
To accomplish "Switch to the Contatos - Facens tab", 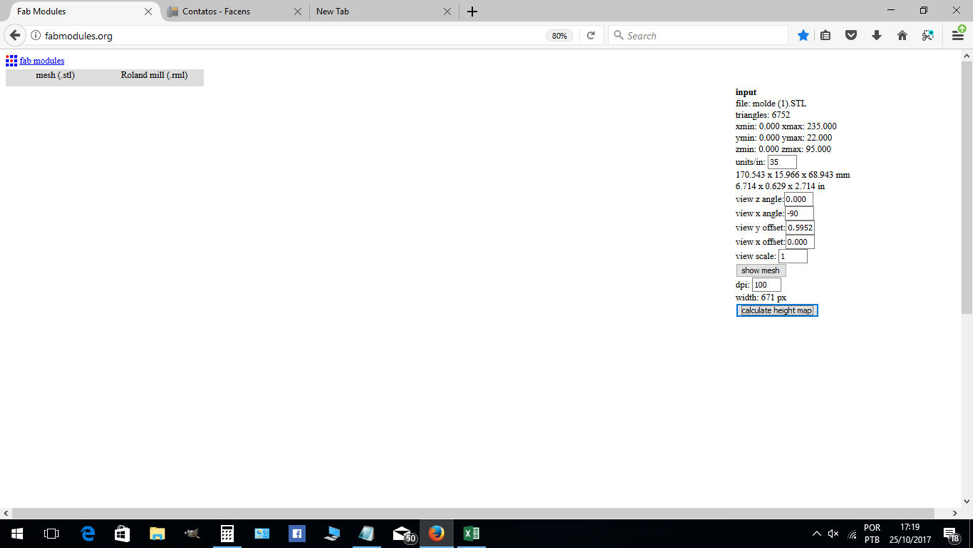I will [235, 11].
